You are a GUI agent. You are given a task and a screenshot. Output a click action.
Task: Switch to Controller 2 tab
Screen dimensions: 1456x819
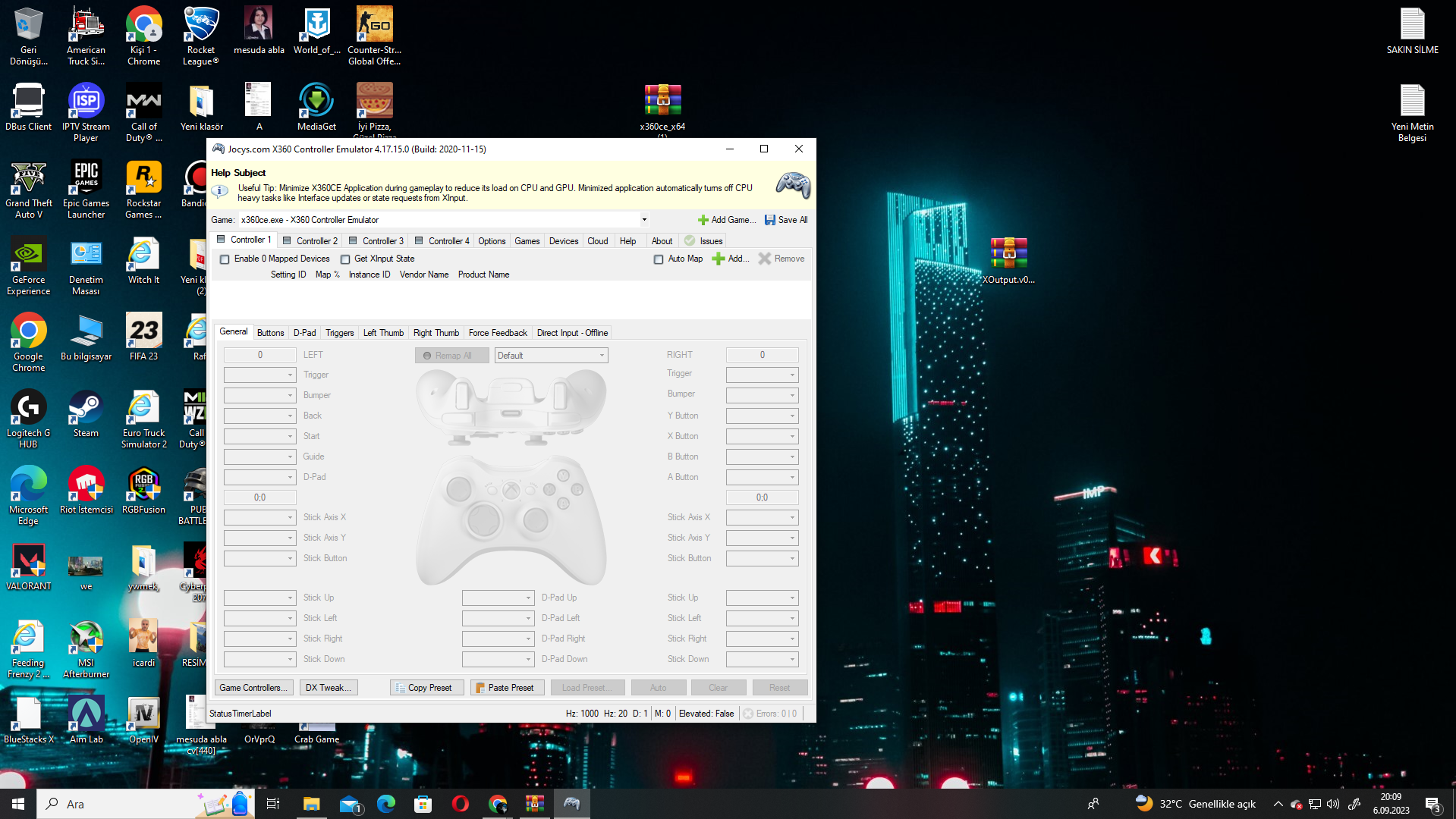310,241
